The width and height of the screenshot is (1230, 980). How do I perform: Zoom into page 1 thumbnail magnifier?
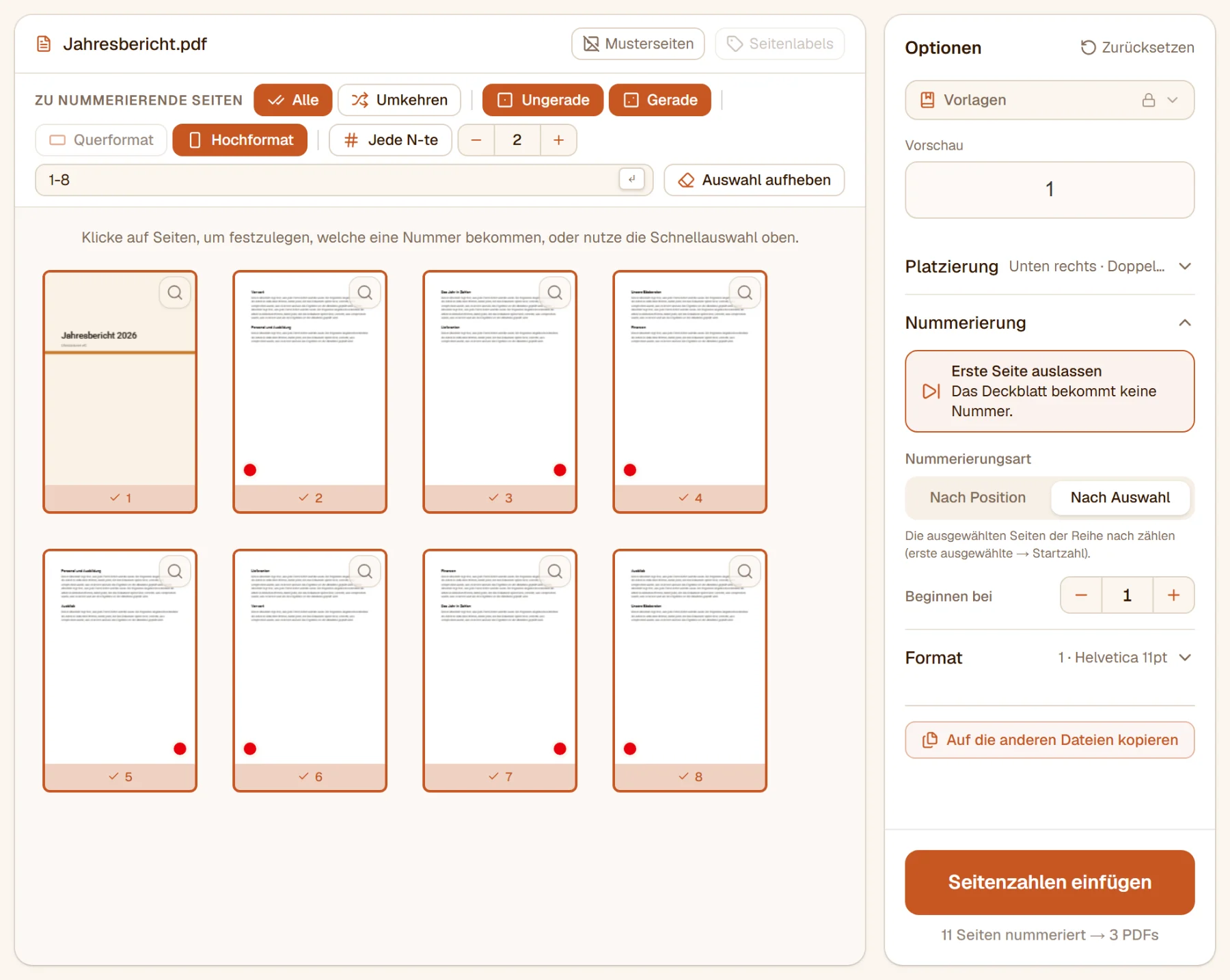(175, 292)
